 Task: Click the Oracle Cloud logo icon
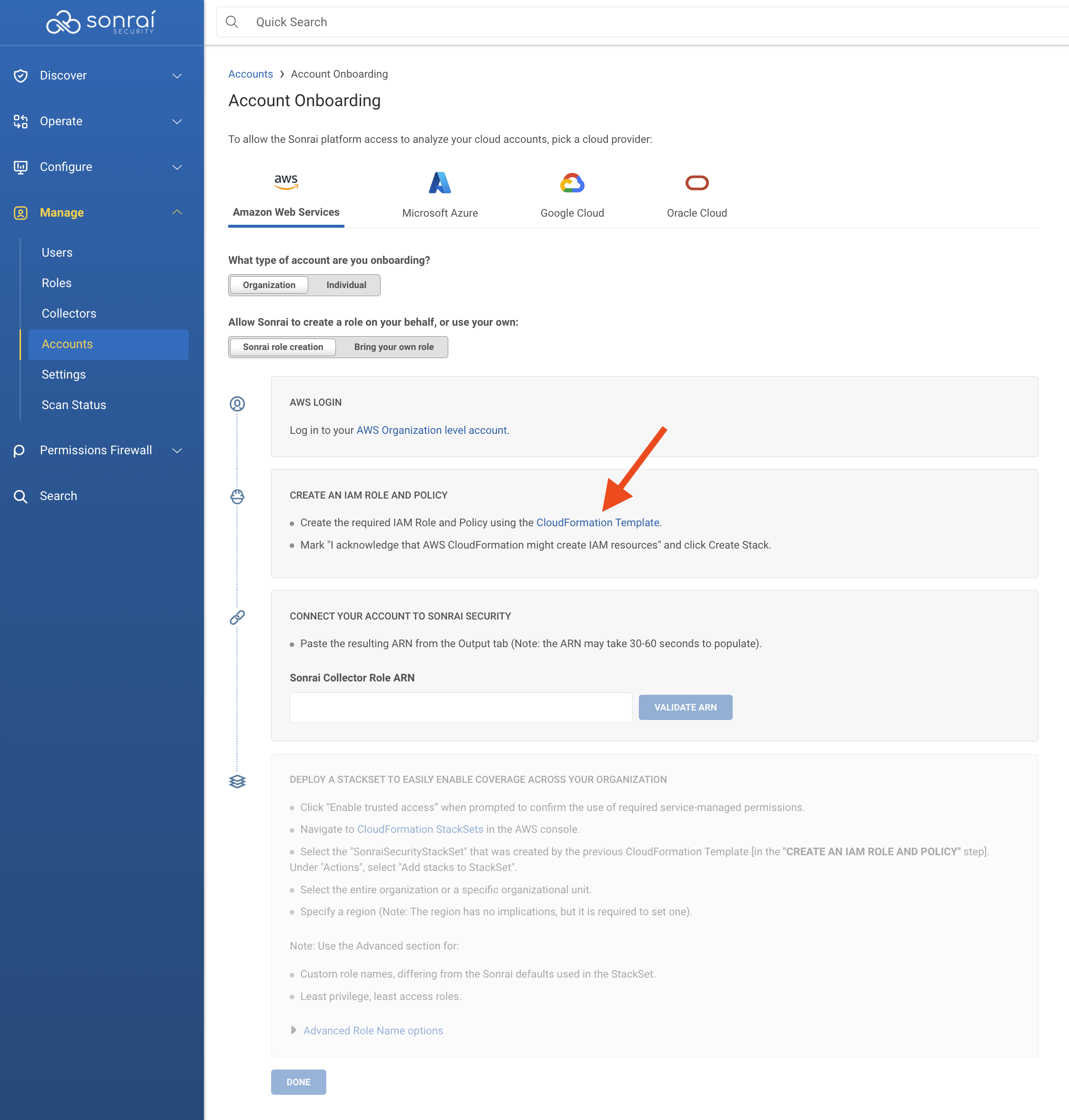tap(697, 183)
